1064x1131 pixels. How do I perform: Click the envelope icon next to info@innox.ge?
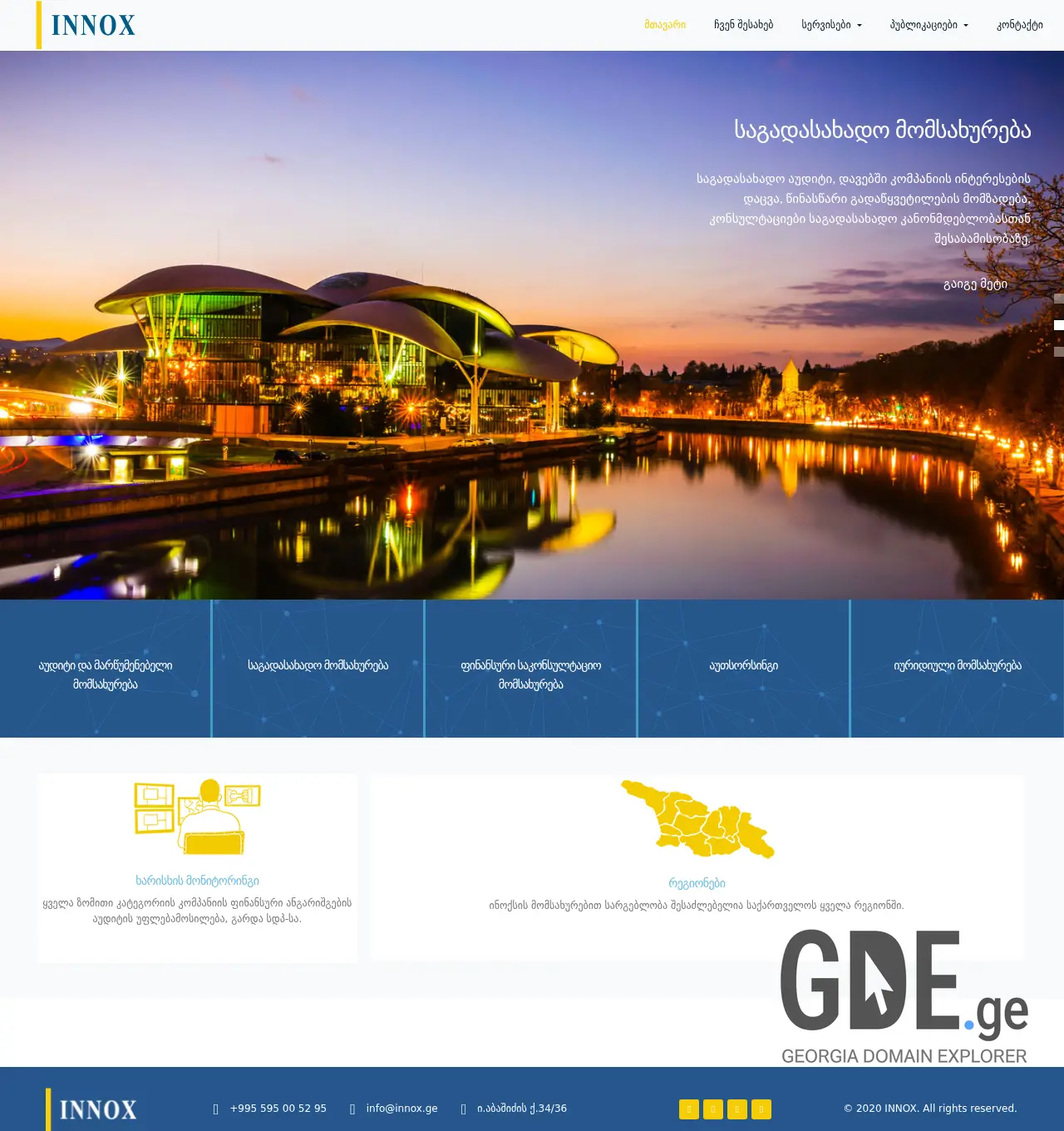click(352, 1108)
